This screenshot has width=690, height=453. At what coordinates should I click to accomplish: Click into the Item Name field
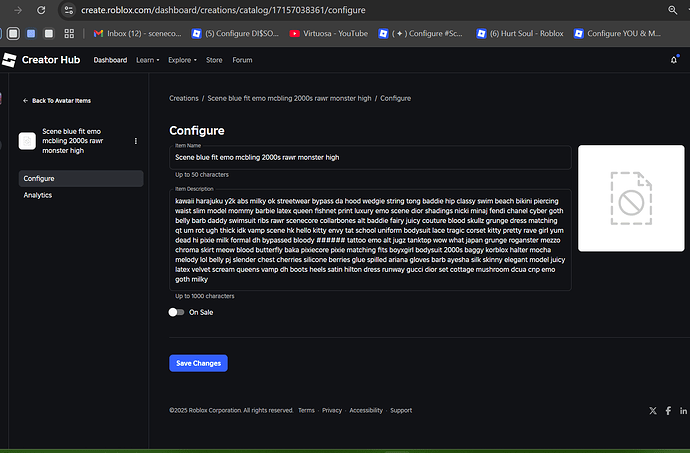pyautogui.click(x=370, y=157)
